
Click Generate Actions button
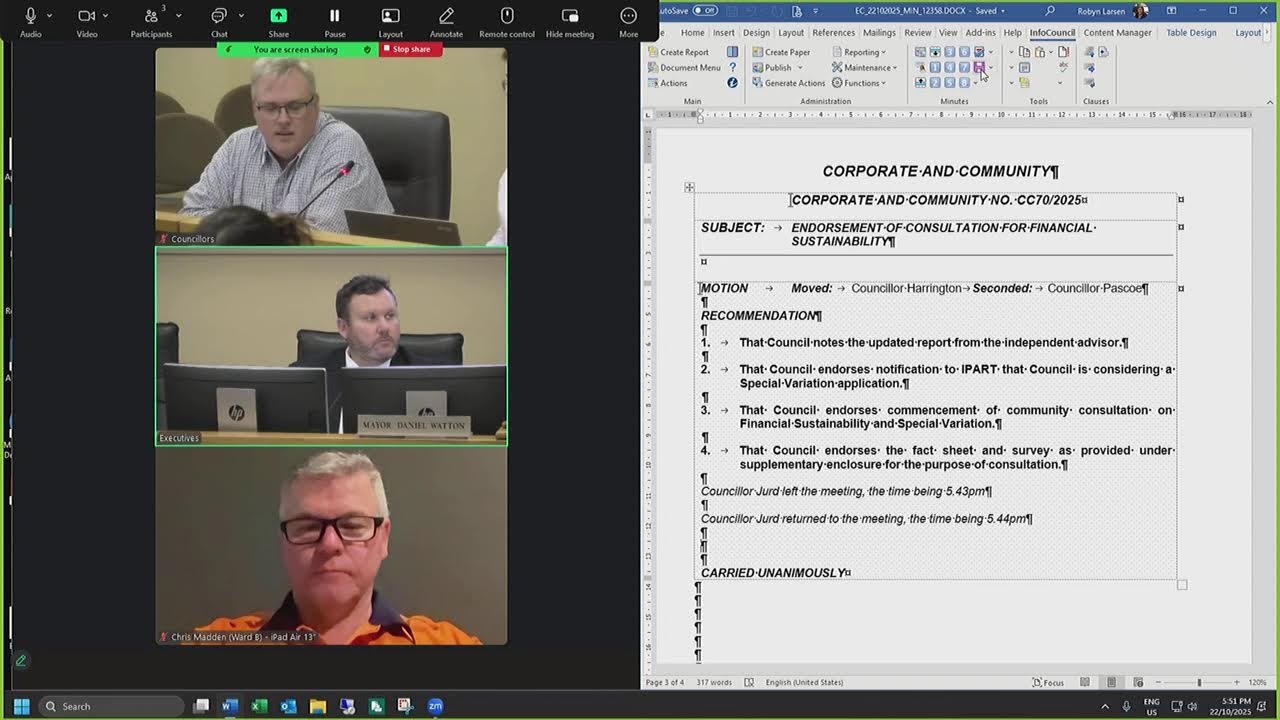pos(788,83)
